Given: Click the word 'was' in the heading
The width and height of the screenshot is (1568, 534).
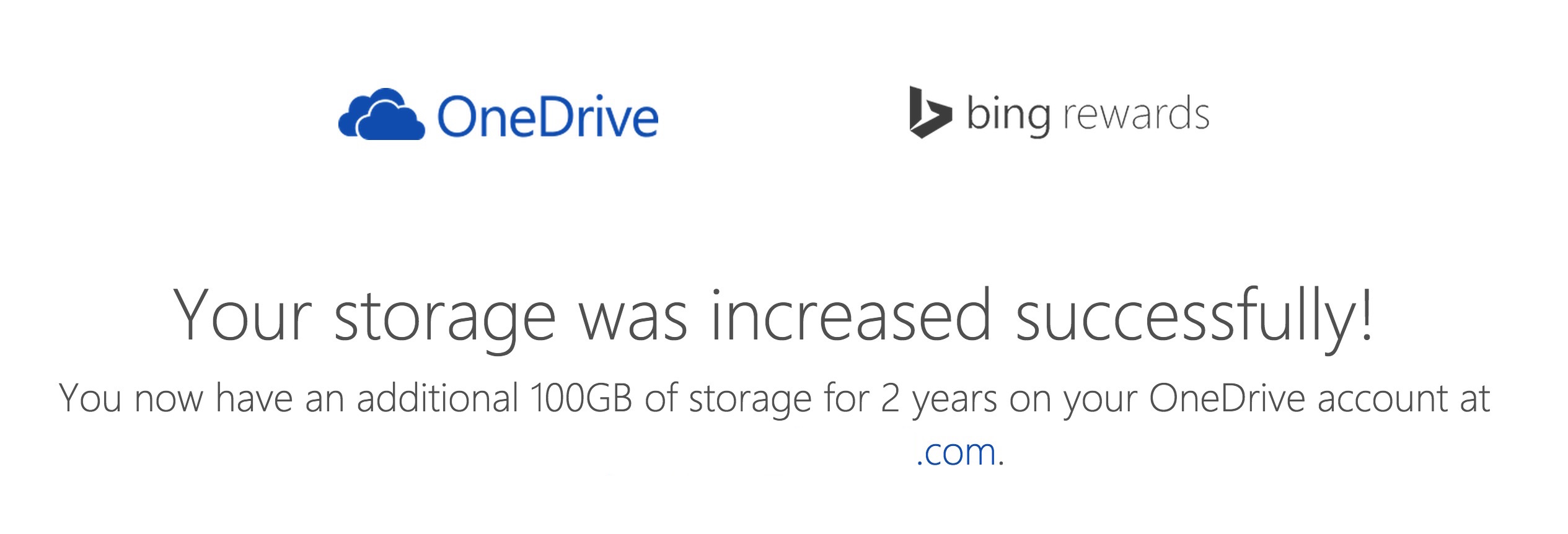Looking at the screenshot, I should [x=633, y=321].
